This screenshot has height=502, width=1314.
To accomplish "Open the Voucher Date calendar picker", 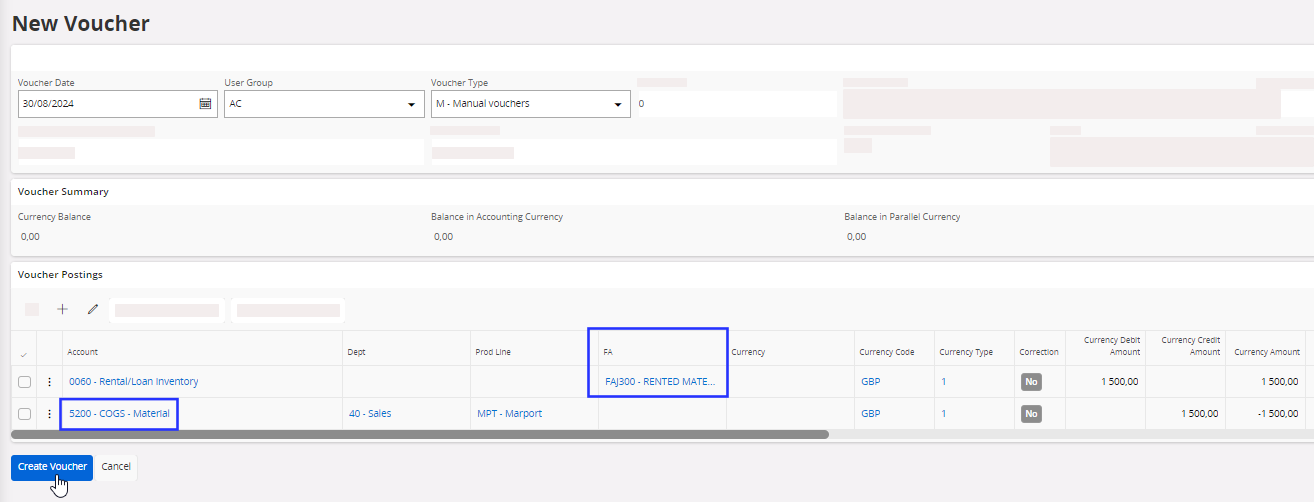I will click(205, 104).
